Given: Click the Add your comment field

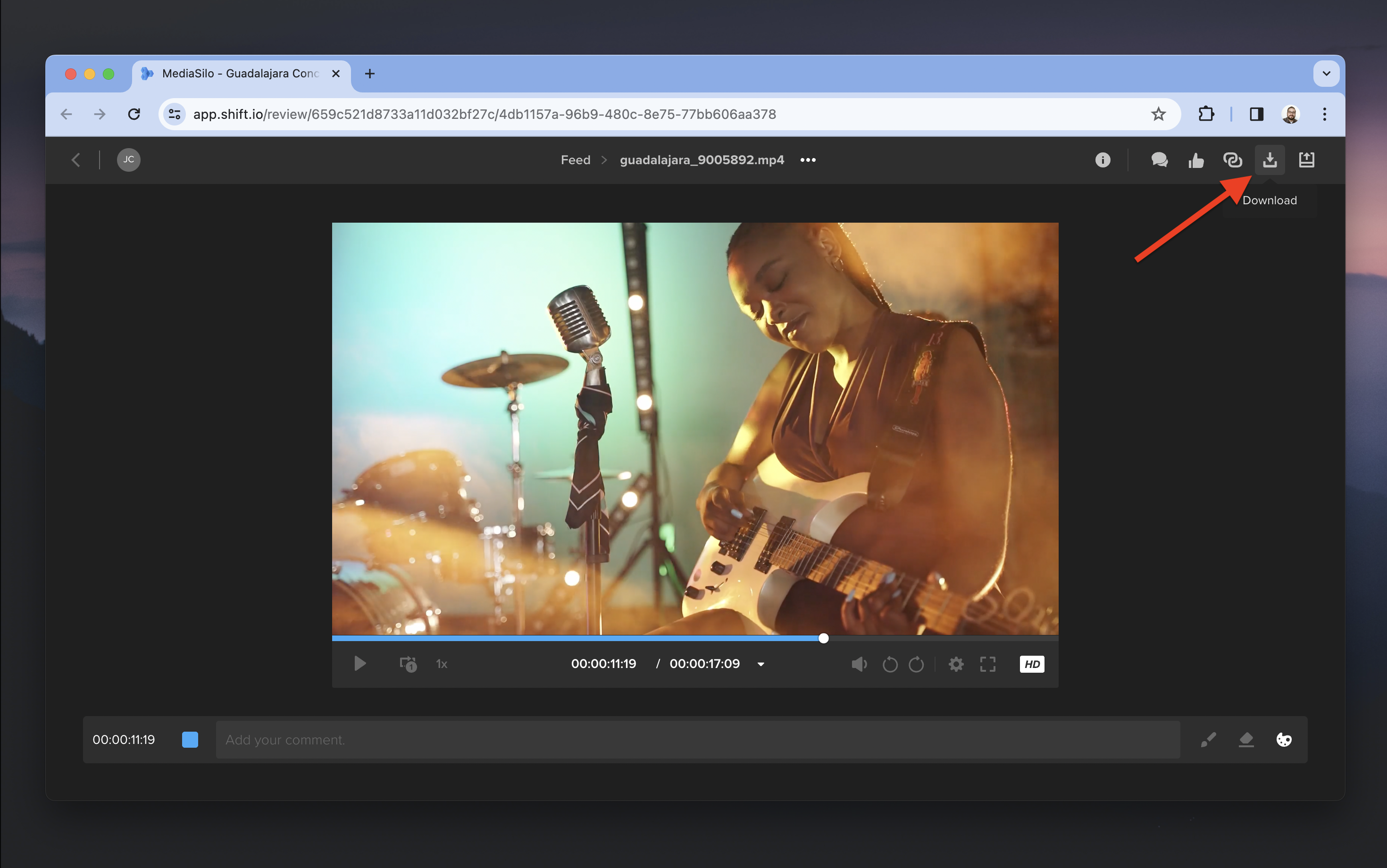Looking at the screenshot, I should point(698,739).
